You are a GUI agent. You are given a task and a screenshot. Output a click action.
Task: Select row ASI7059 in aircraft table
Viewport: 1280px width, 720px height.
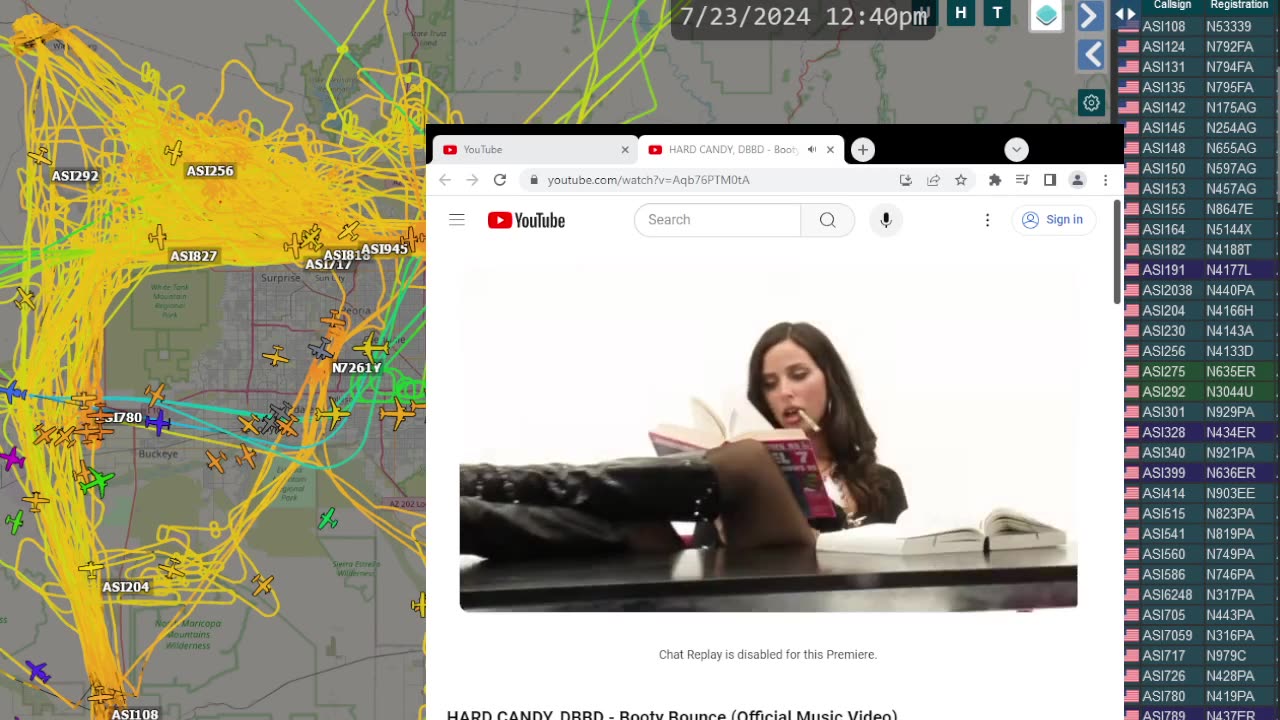tap(1198, 635)
